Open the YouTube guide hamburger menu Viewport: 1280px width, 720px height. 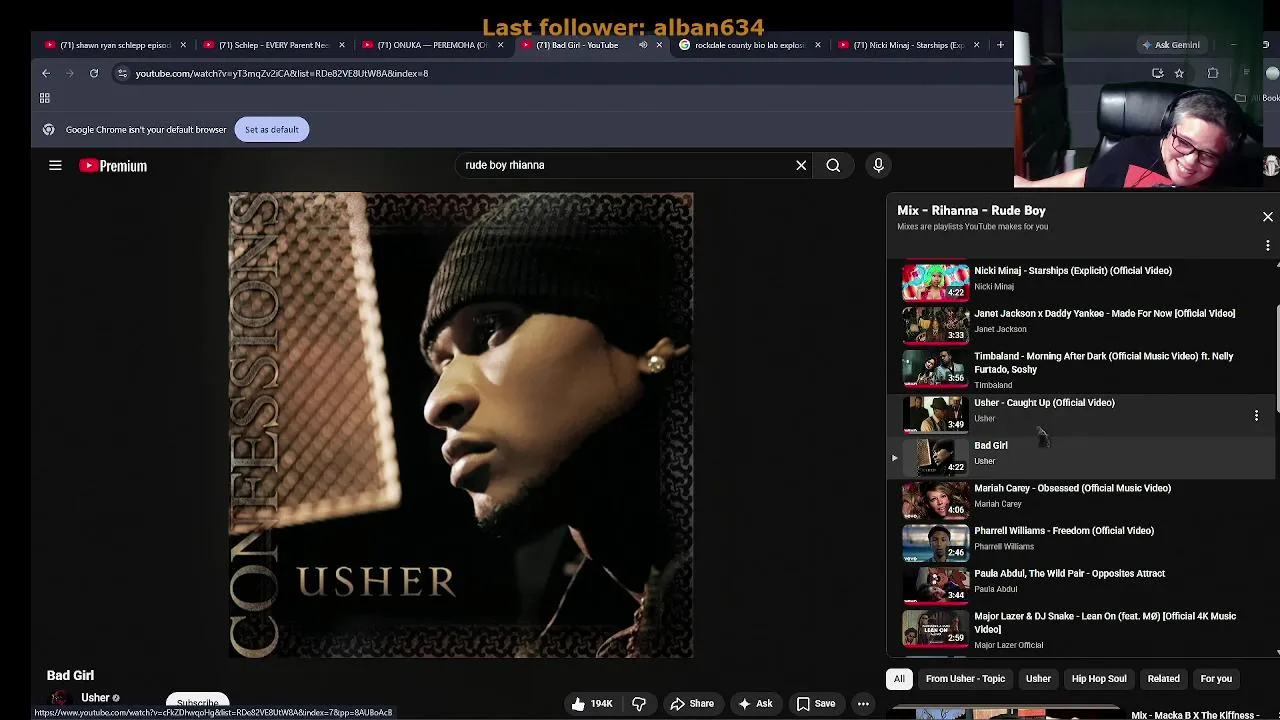click(x=55, y=166)
